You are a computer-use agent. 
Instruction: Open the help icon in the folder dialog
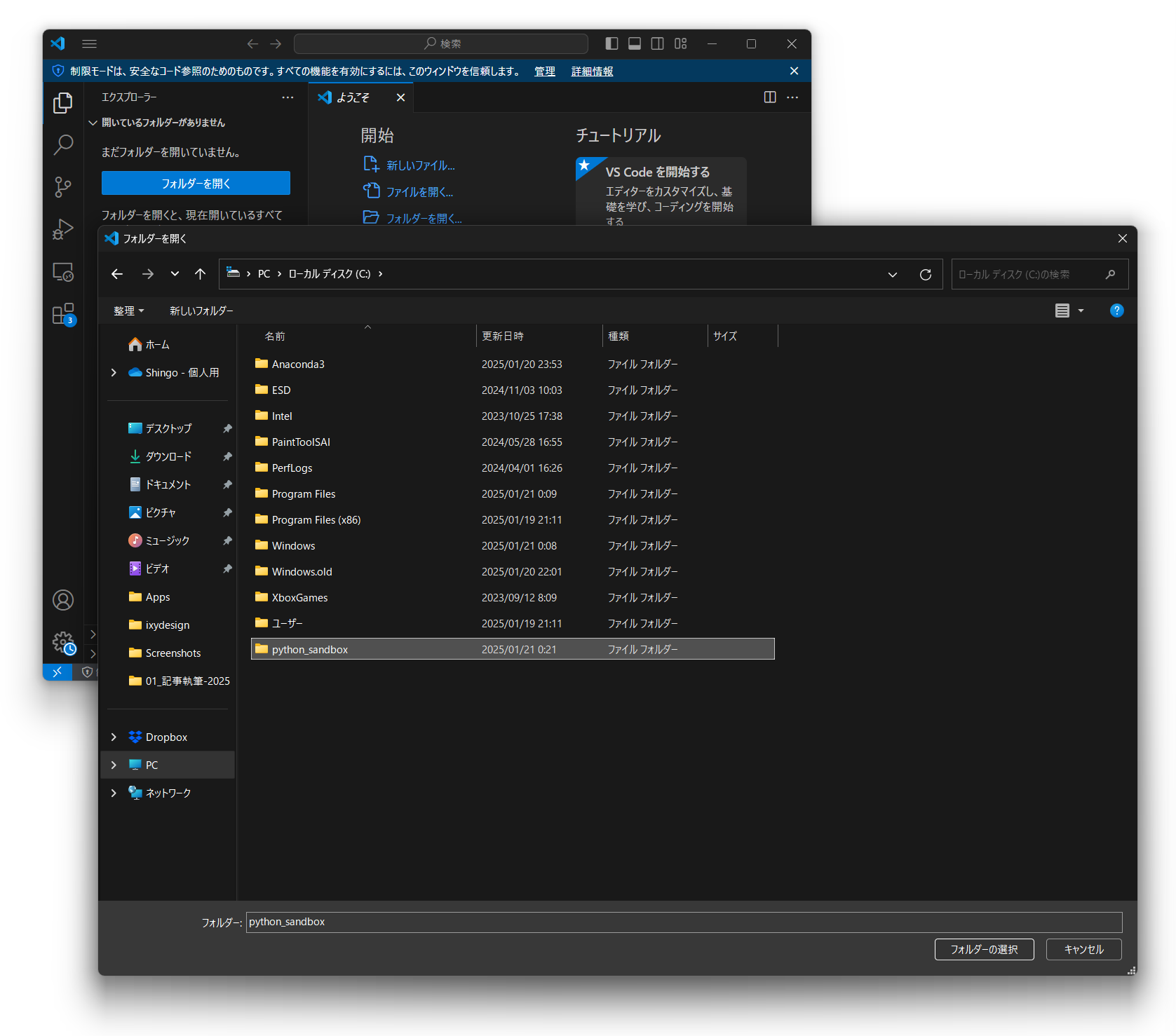click(1116, 311)
